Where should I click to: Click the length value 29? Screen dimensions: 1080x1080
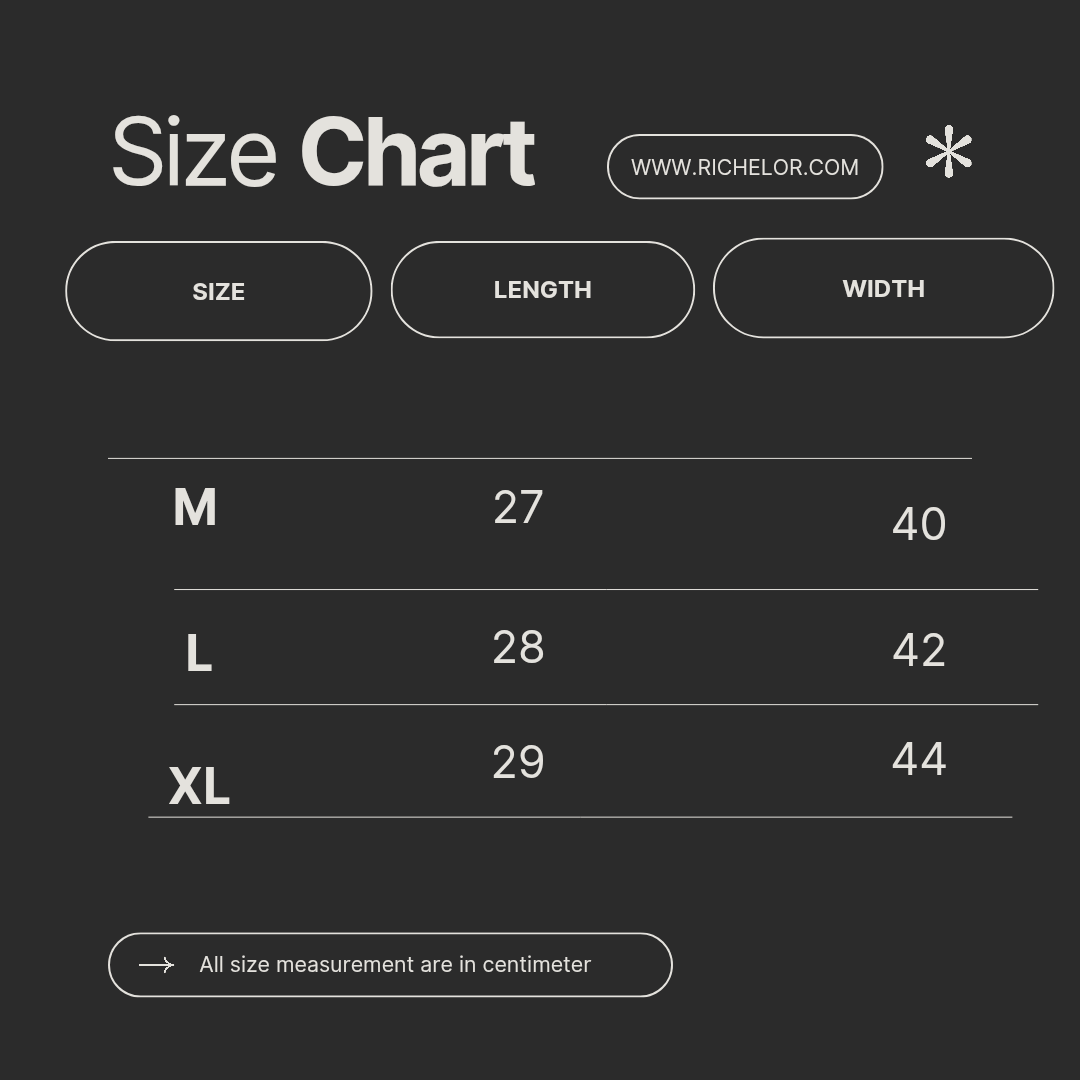coord(518,763)
